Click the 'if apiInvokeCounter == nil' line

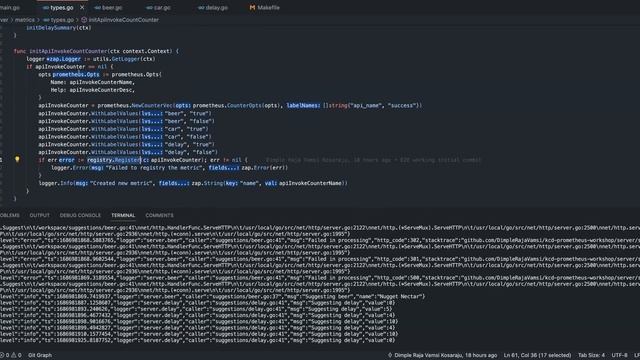click(x=70, y=67)
